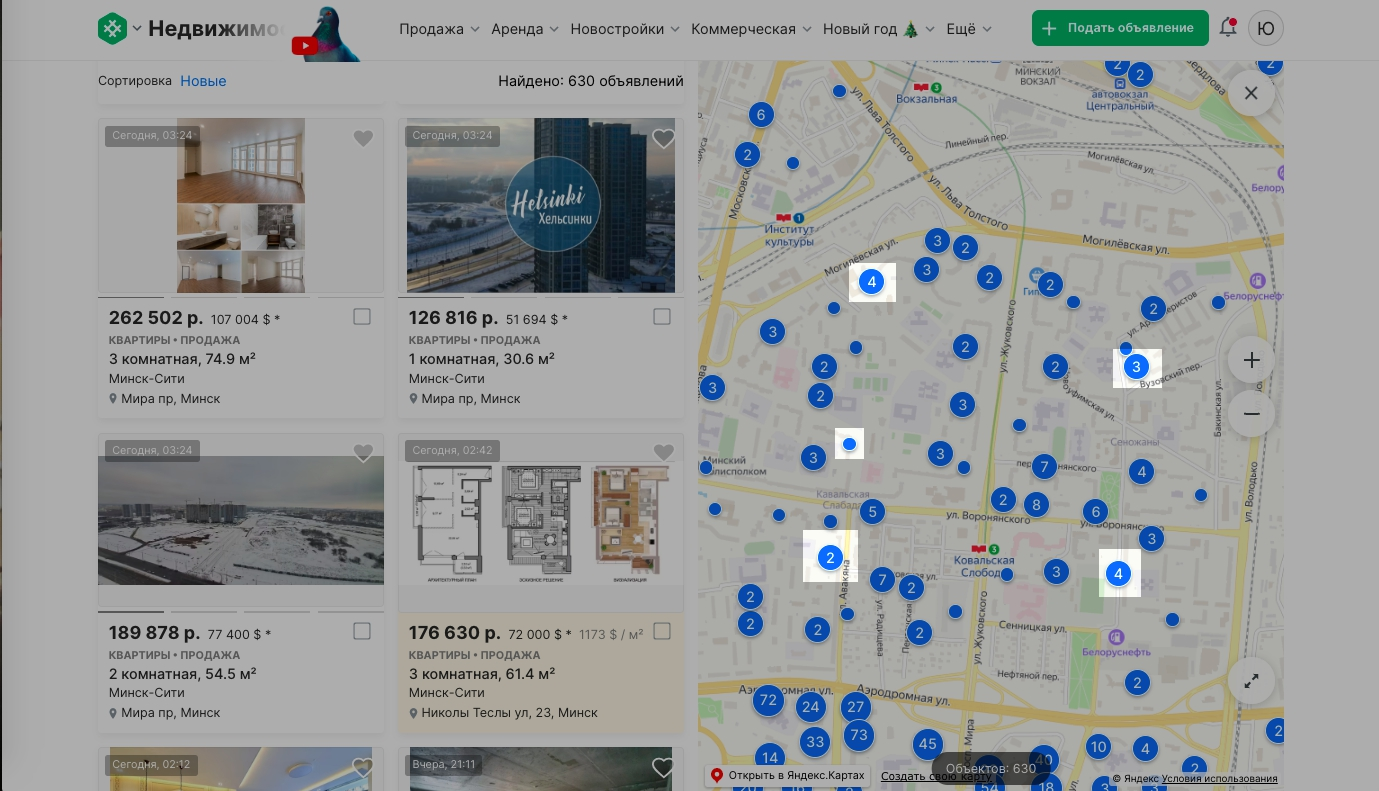Click the map cluster marker labeled 10
The width and height of the screenshot is (1379, 791).
click(x=1099, y=747)
